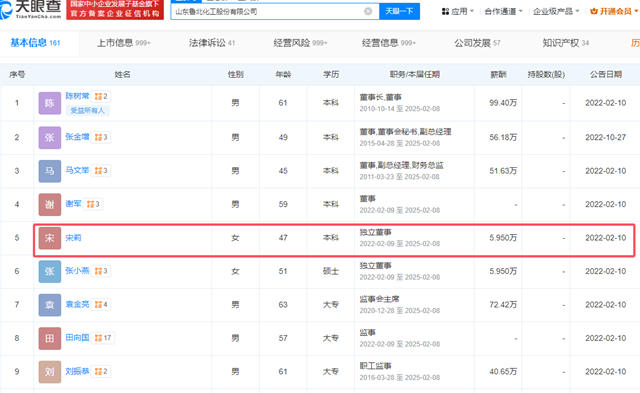Click the 宋 avatar in row 5

coord(50,238)
